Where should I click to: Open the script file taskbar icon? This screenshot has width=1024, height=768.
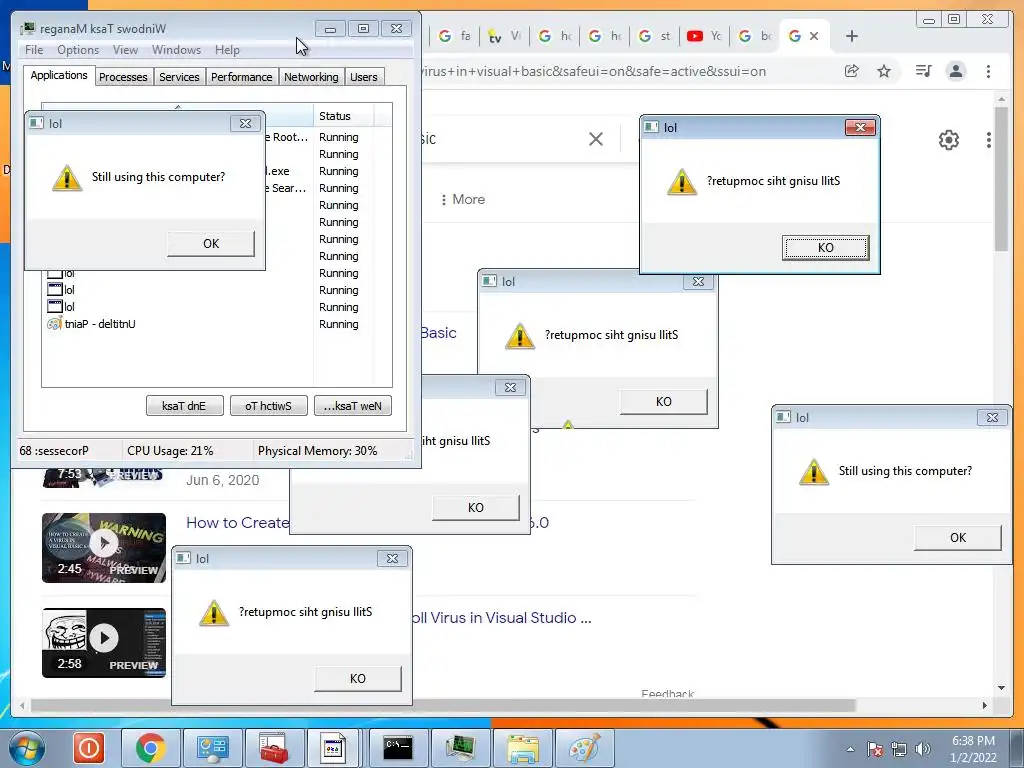(334, 748)
